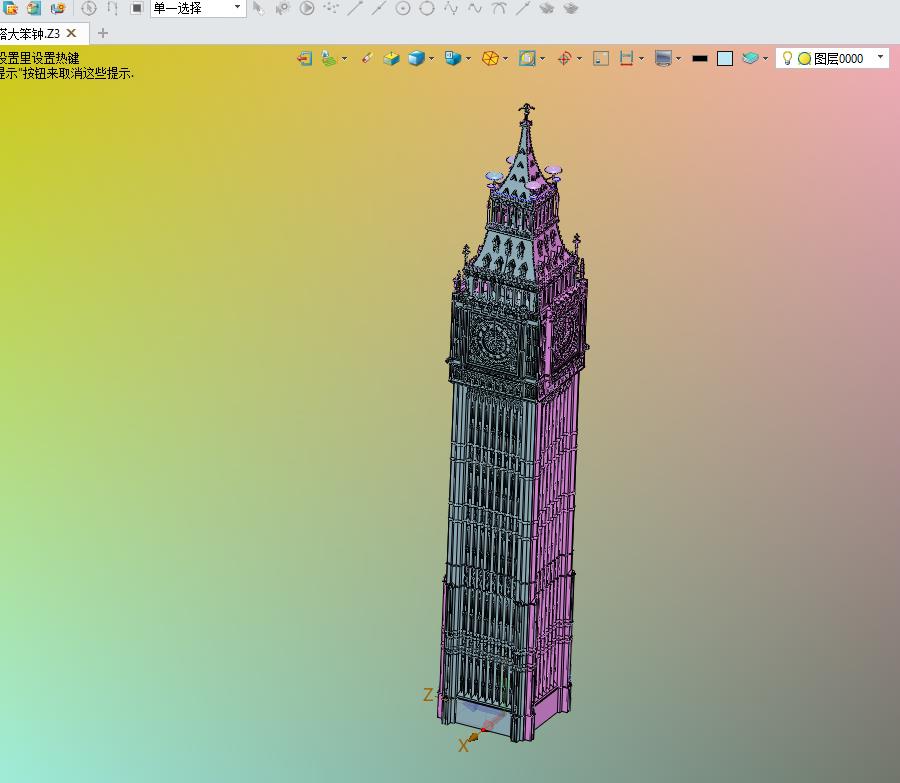
Task: Click the grey sine-wave curve icon
Action: [x=475, y=8]
